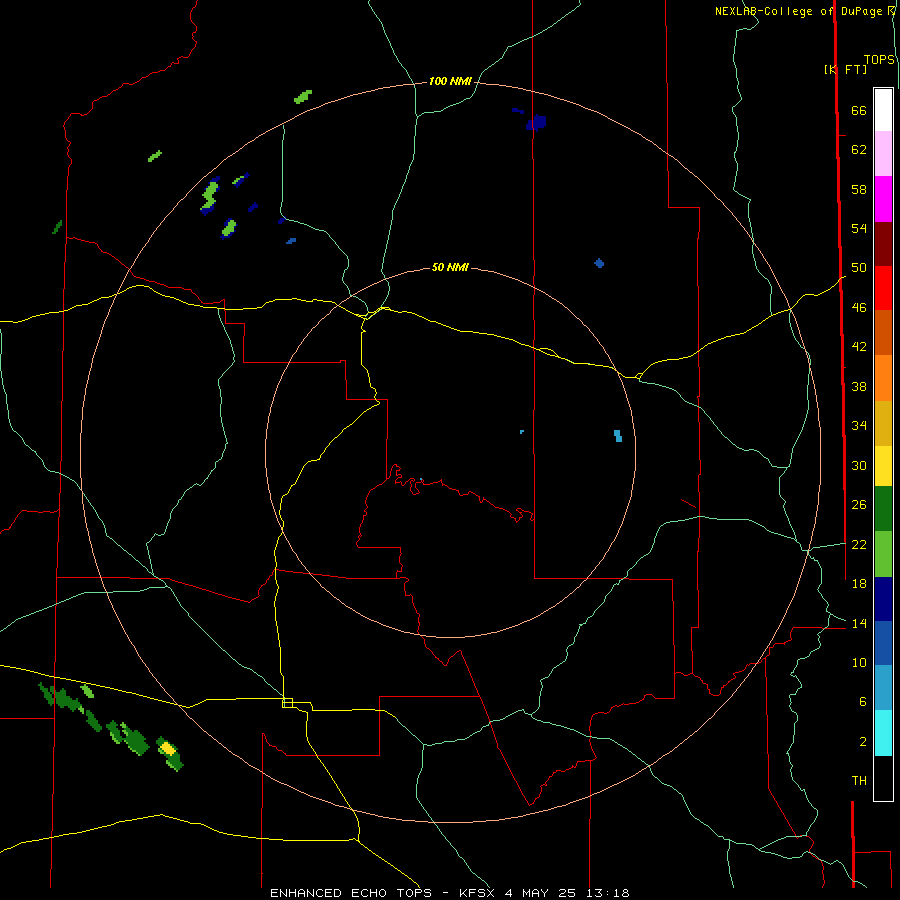
Task: Select the legend value 46
Action: pos(859,308)
